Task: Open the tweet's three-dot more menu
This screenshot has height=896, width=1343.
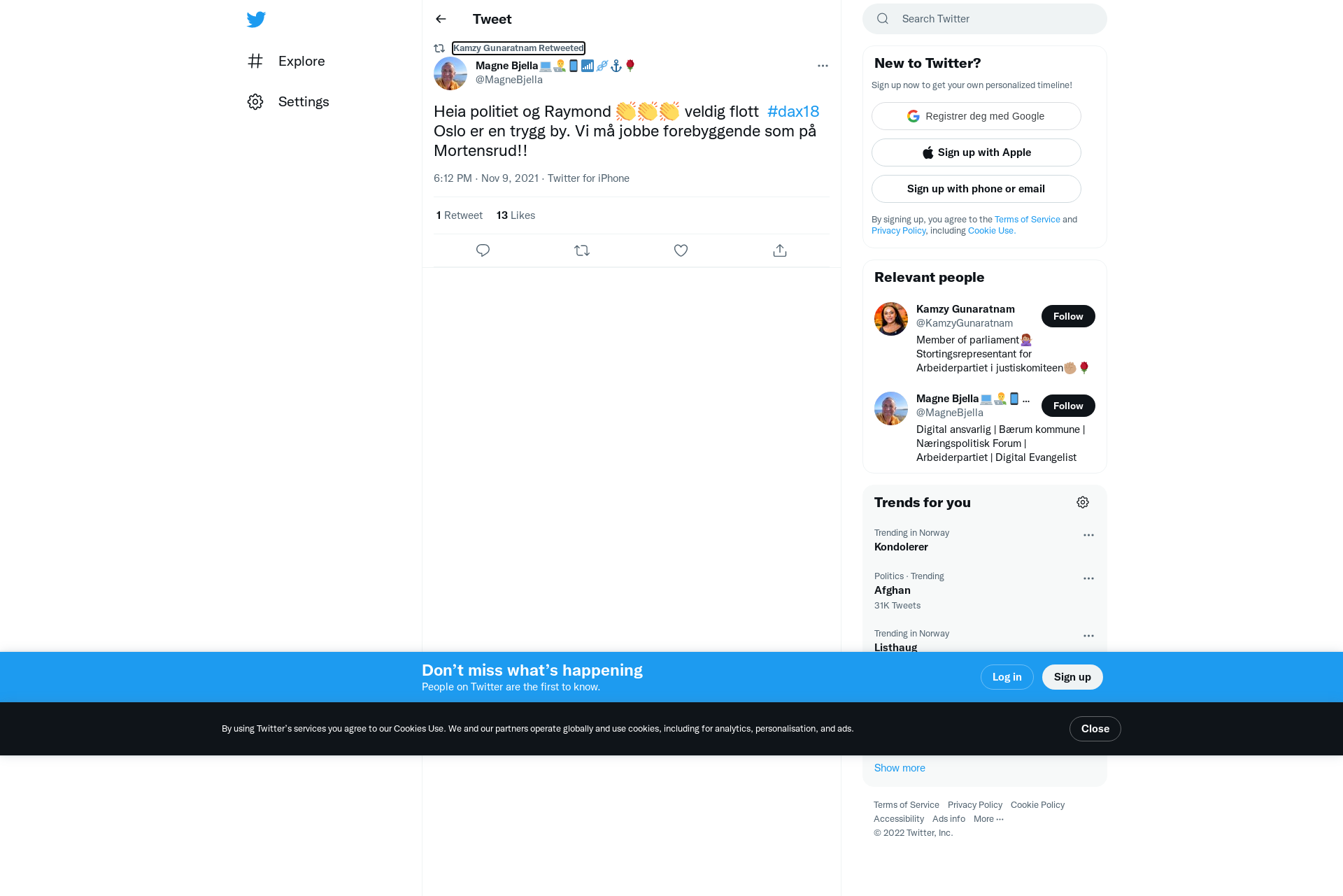Action: click(823, 66)
